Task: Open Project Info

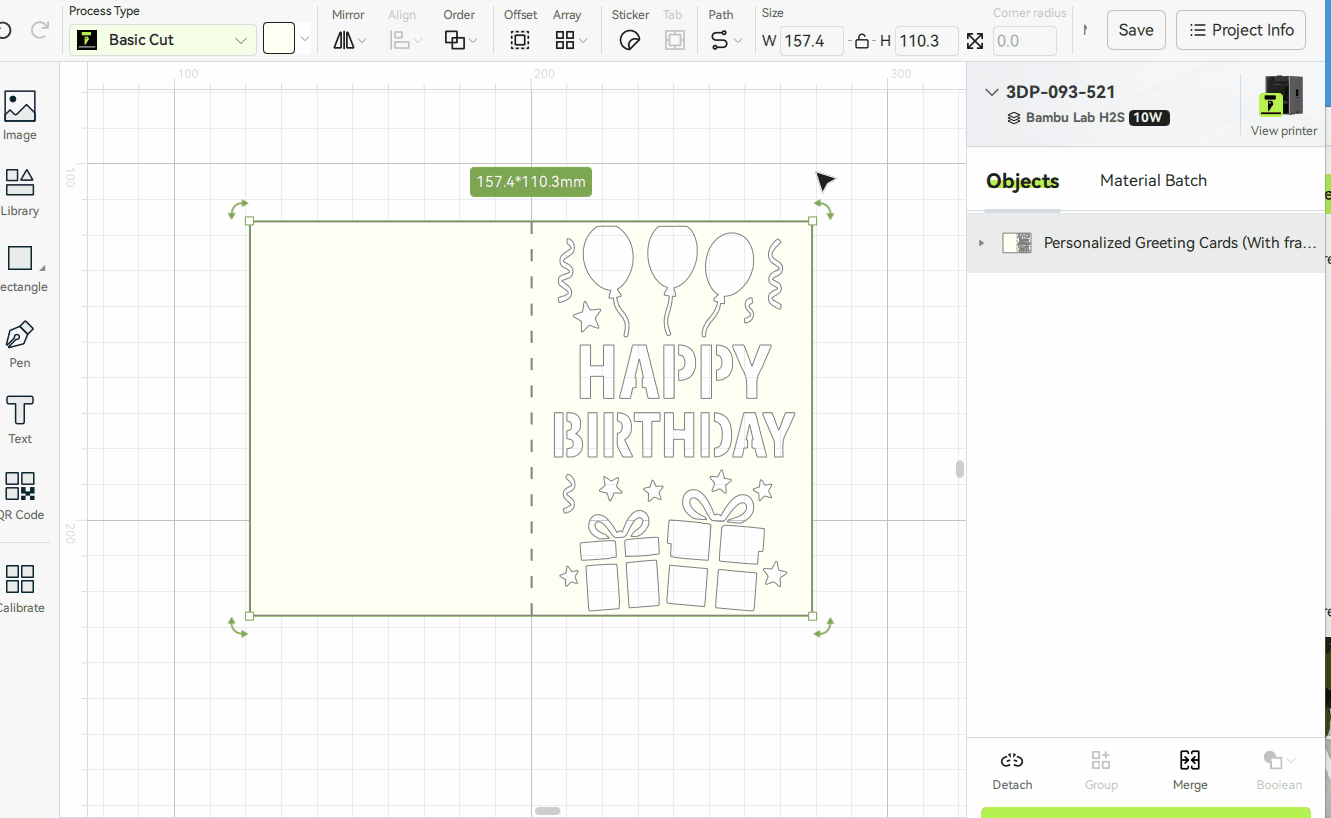Action: tap(1241, 30)
